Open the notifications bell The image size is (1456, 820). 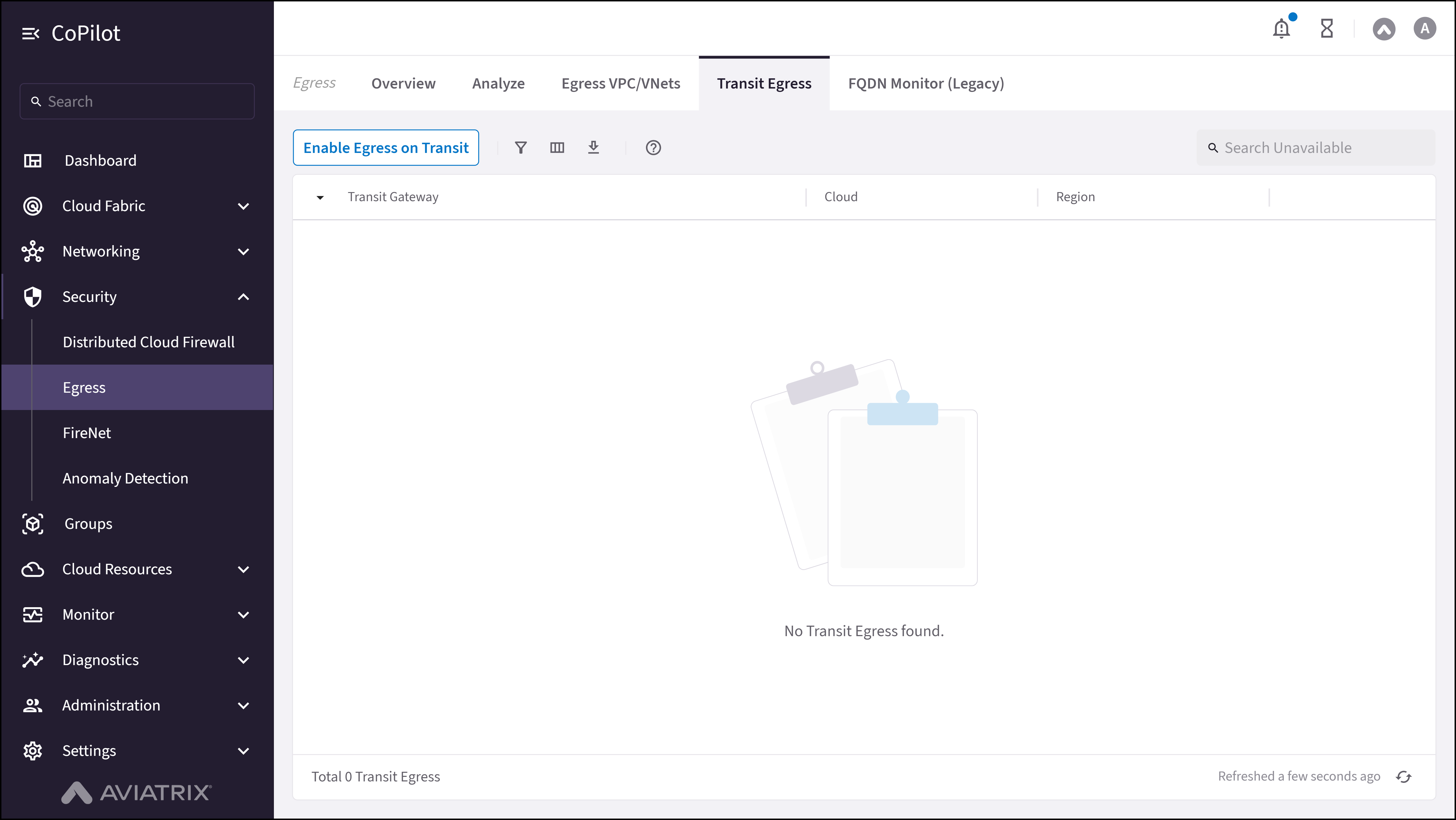[x=1281, y=28]
